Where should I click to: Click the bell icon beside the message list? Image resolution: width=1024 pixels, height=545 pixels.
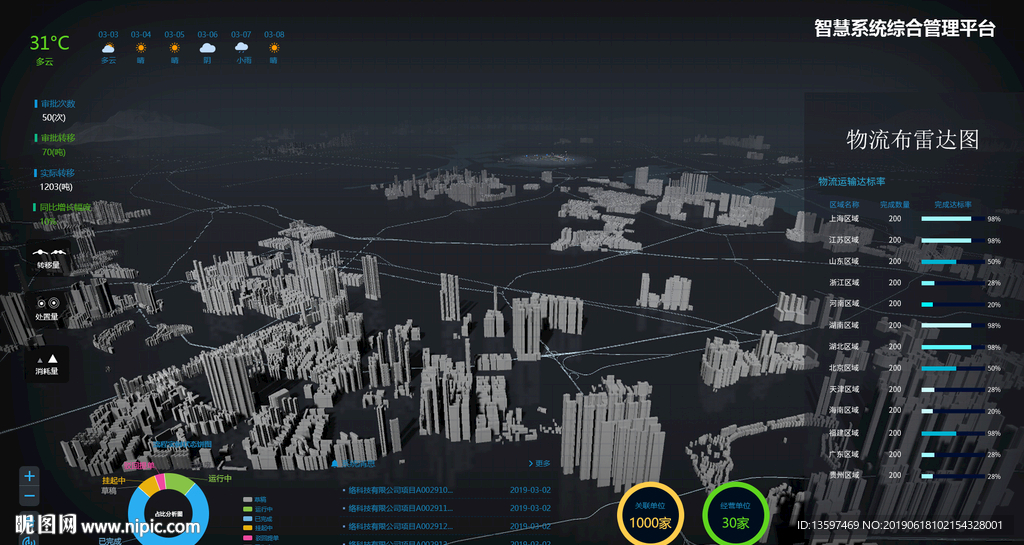click(x=336, y=463)
